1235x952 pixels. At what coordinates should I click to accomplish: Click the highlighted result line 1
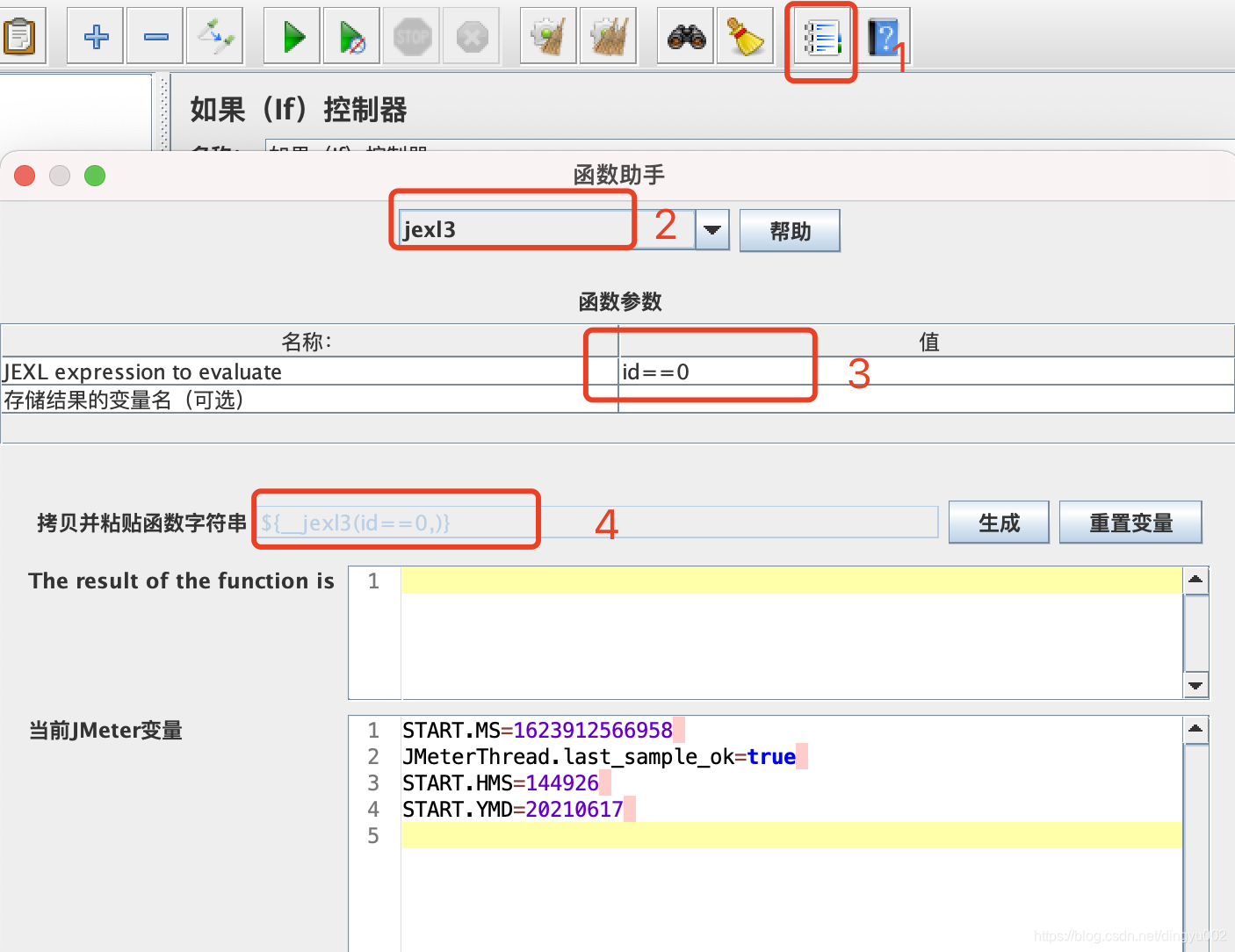coord(791,581)
